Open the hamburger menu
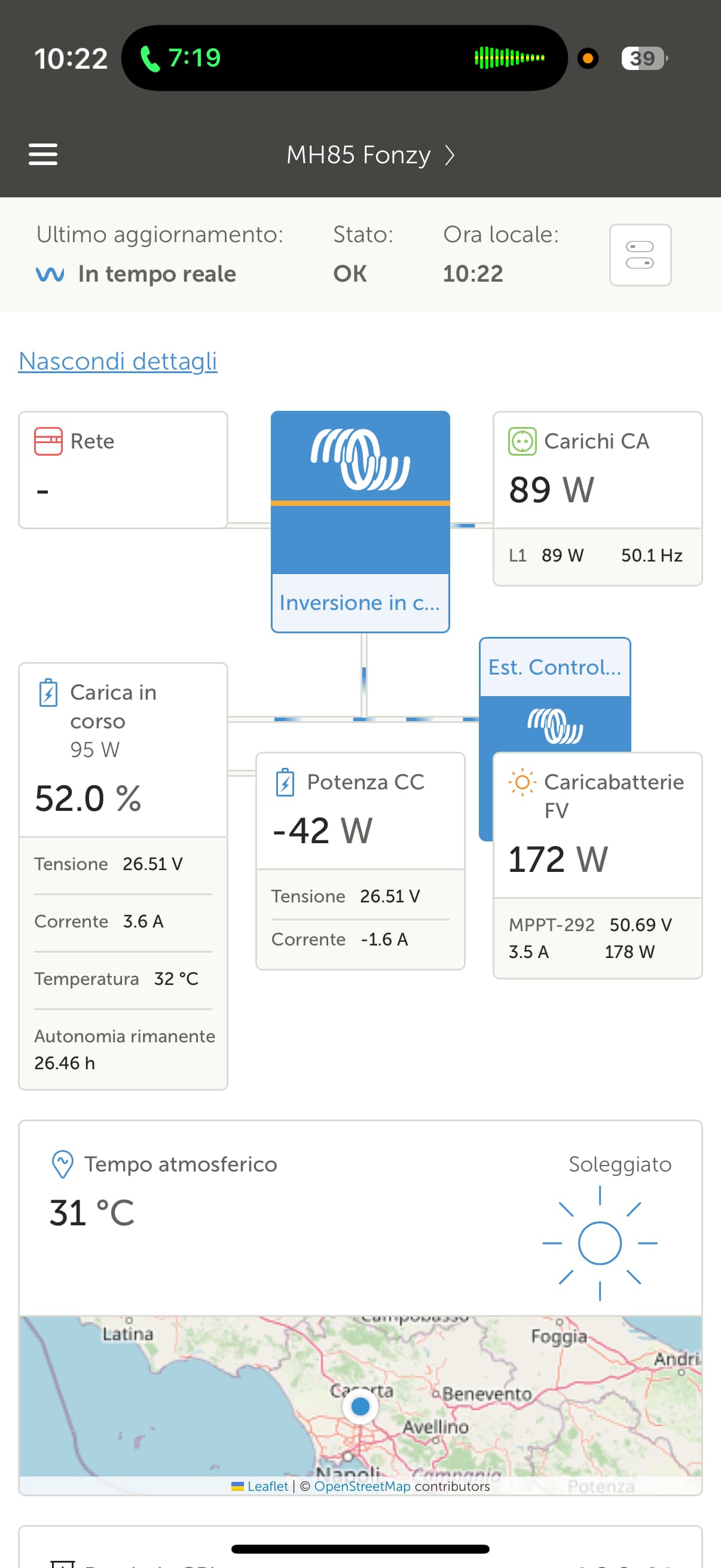 (x=43, y=155)
